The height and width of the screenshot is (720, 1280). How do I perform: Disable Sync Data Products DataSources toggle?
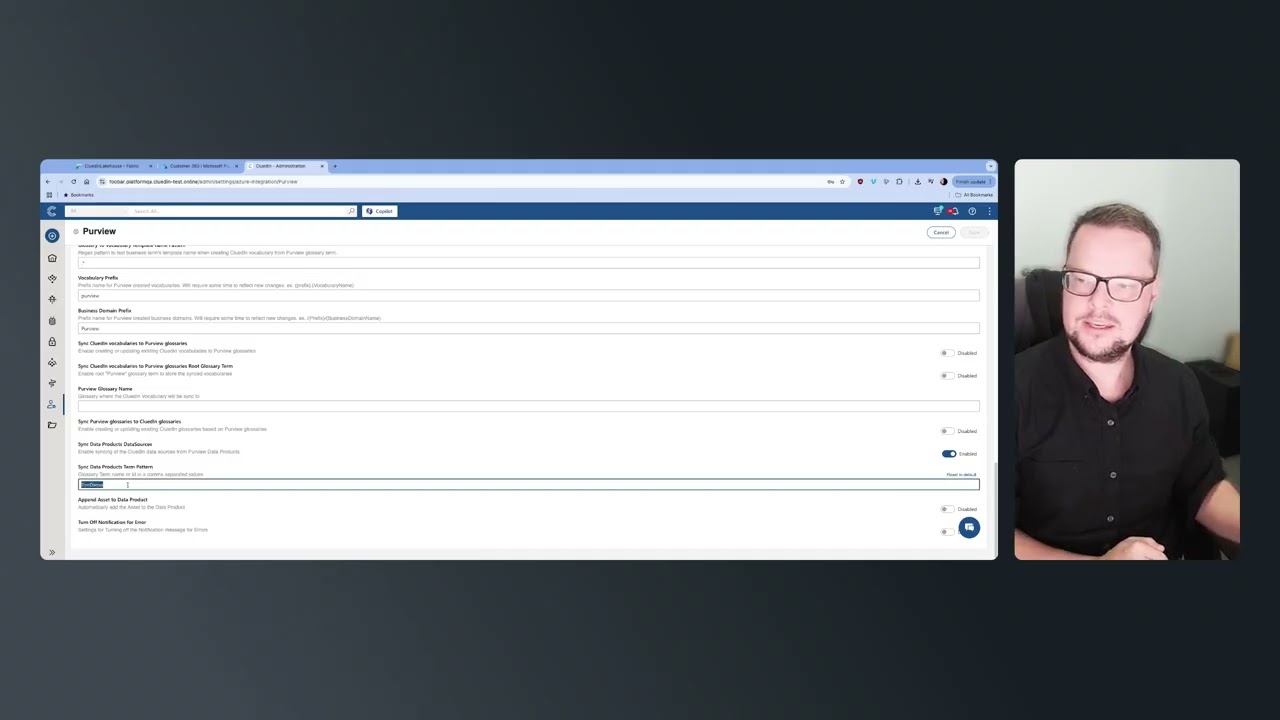tap(948, 454)
